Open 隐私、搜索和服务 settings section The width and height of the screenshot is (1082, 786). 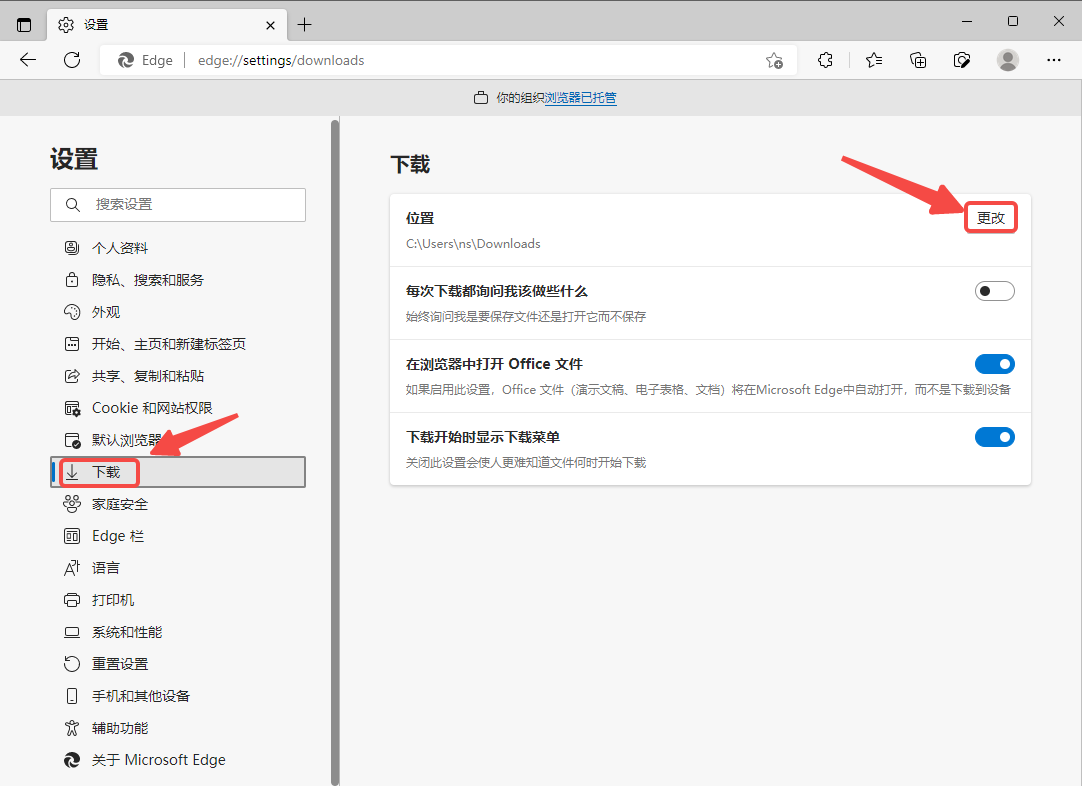pos(178,280)
